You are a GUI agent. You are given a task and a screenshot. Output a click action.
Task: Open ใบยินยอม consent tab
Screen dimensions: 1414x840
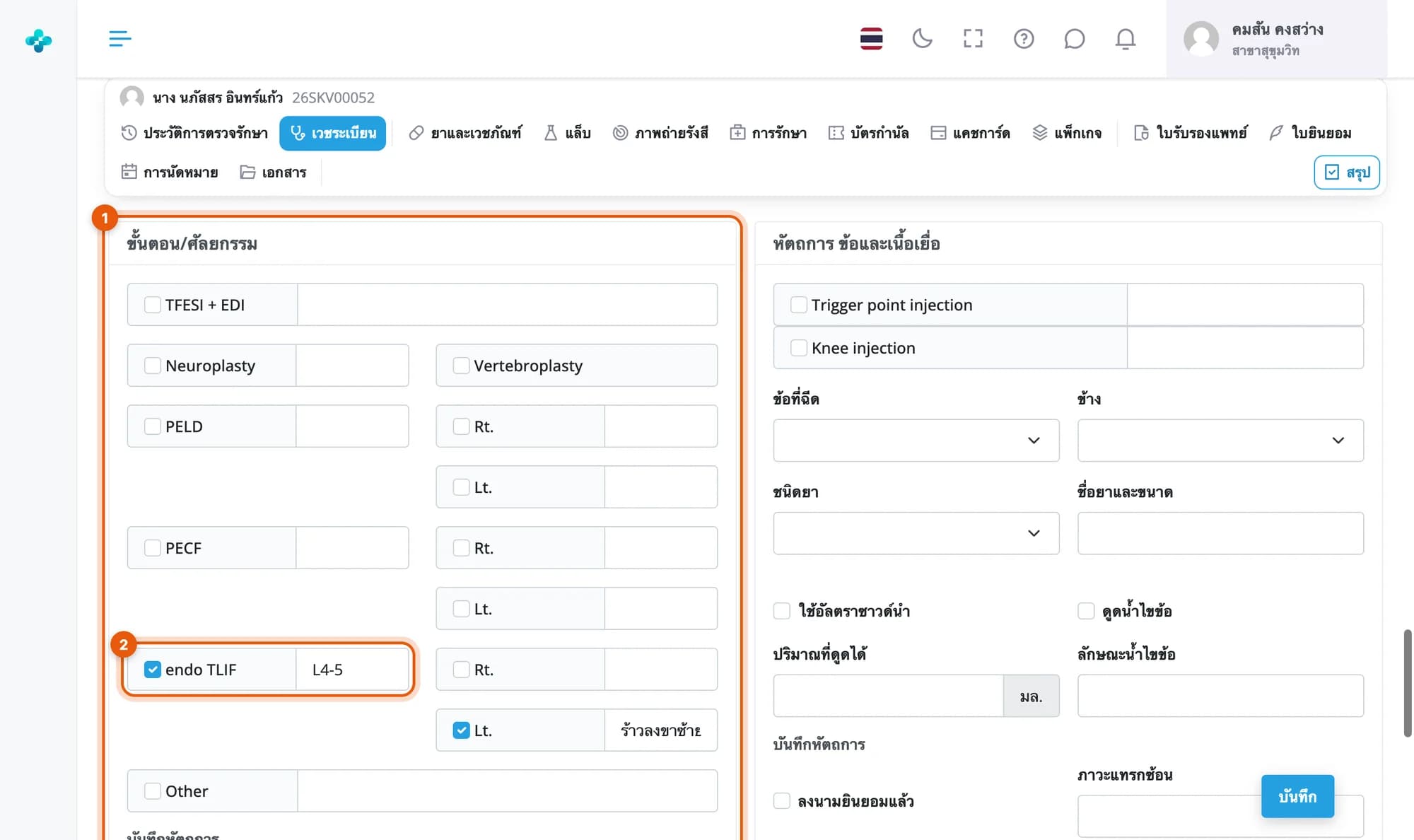(1310, 133)
